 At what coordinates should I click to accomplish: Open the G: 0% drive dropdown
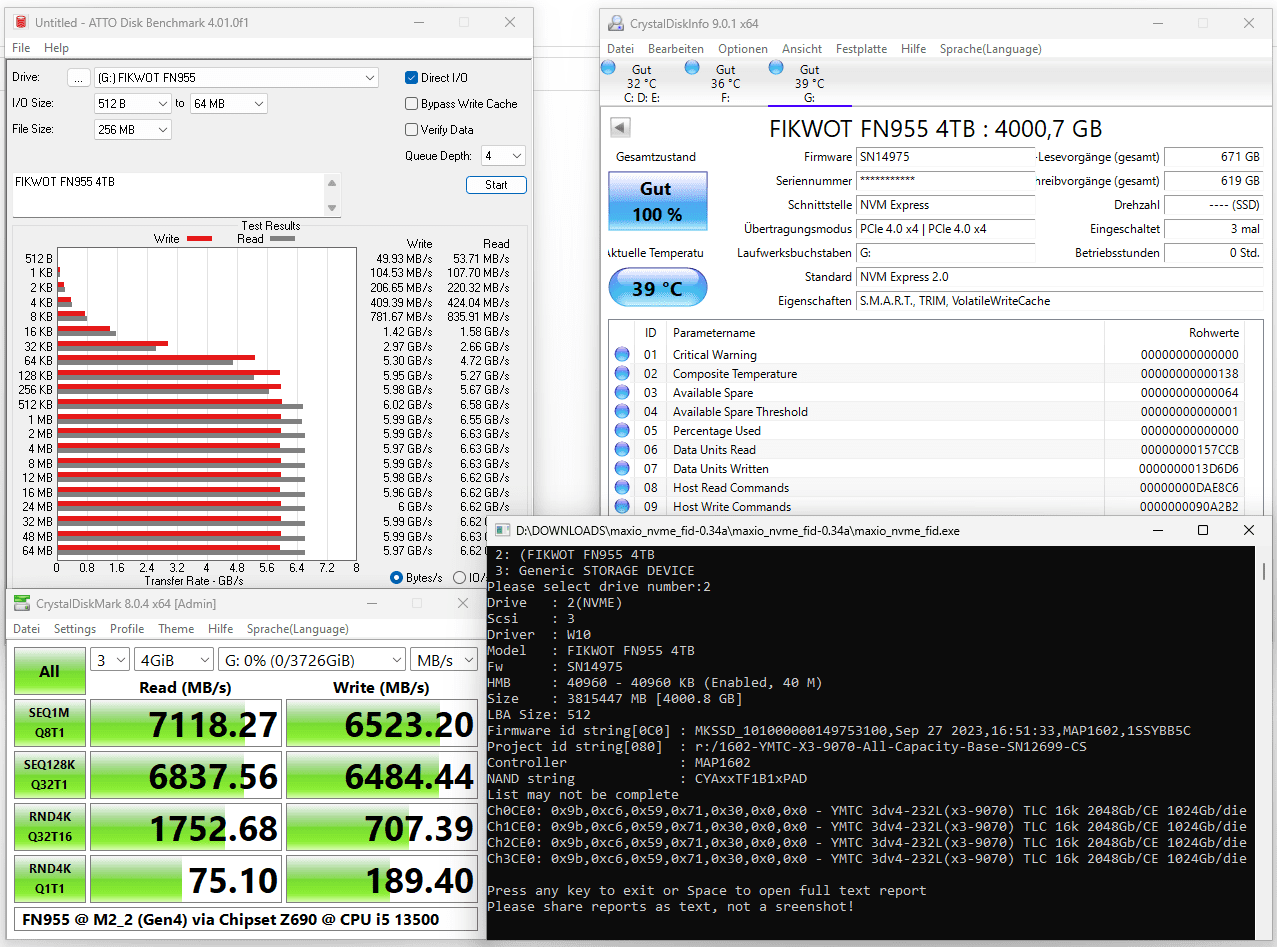[311, 660]
